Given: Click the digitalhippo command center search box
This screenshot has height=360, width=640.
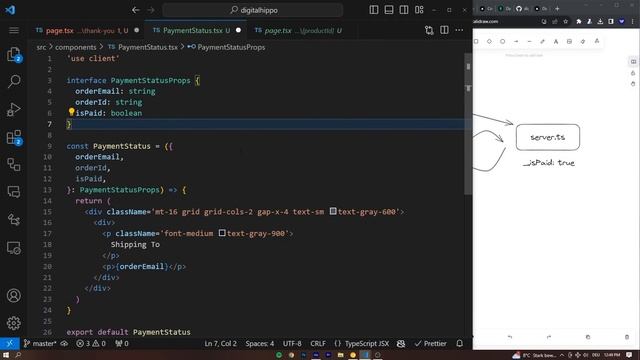Looking at the screenshot, I should coord(253,10).
